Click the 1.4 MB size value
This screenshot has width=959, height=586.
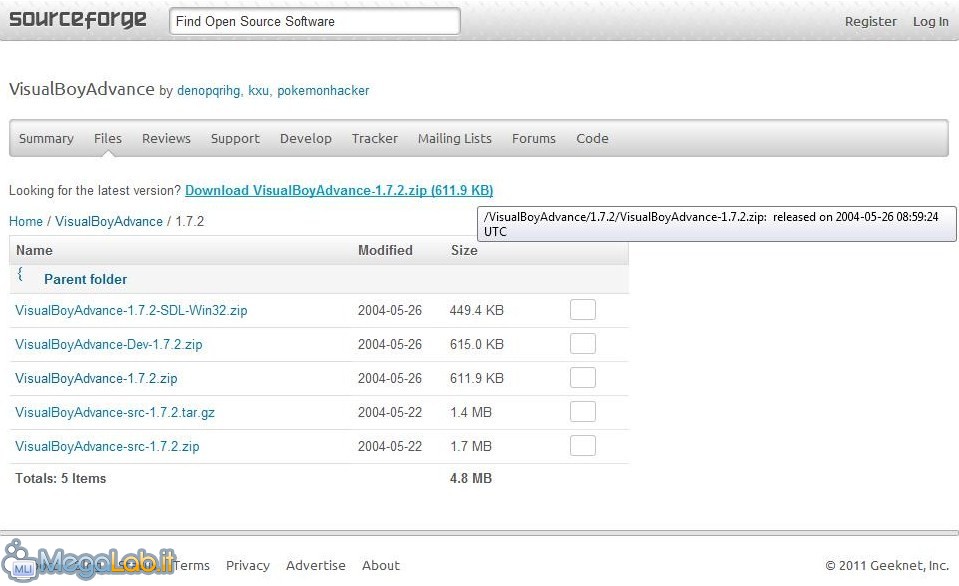[471, 412]
